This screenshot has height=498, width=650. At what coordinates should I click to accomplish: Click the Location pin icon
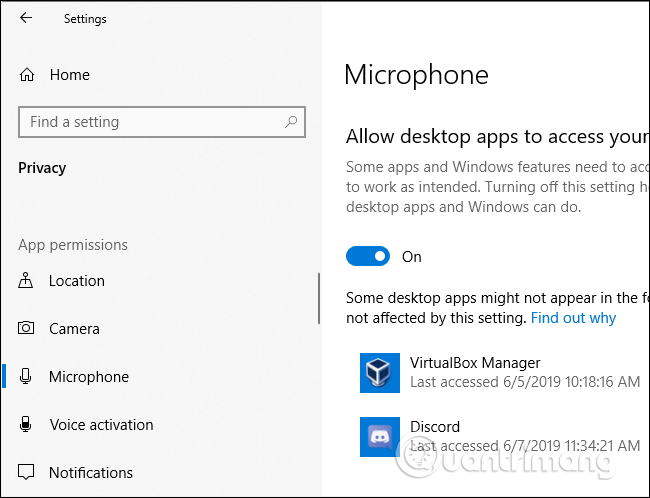point(27,281)
